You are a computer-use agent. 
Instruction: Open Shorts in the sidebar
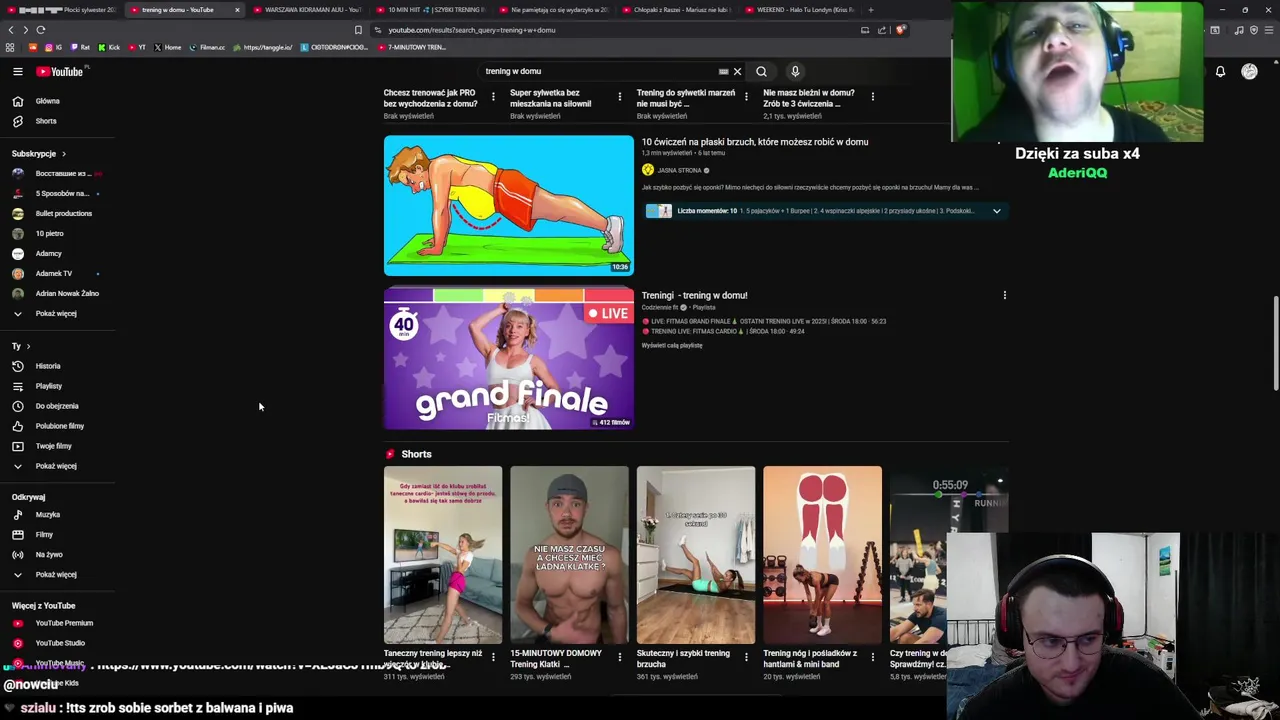pyautogui.click(x=46, y=121)
